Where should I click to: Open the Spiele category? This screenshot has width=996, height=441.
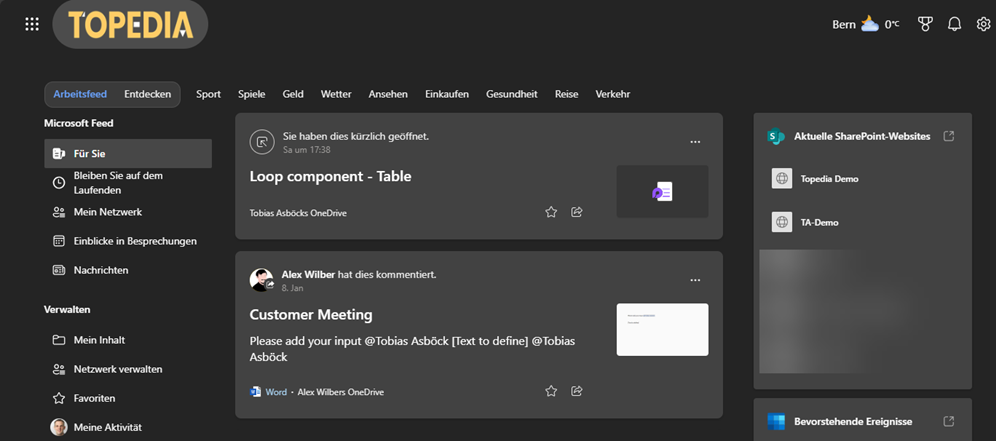(x=252, y=94)
